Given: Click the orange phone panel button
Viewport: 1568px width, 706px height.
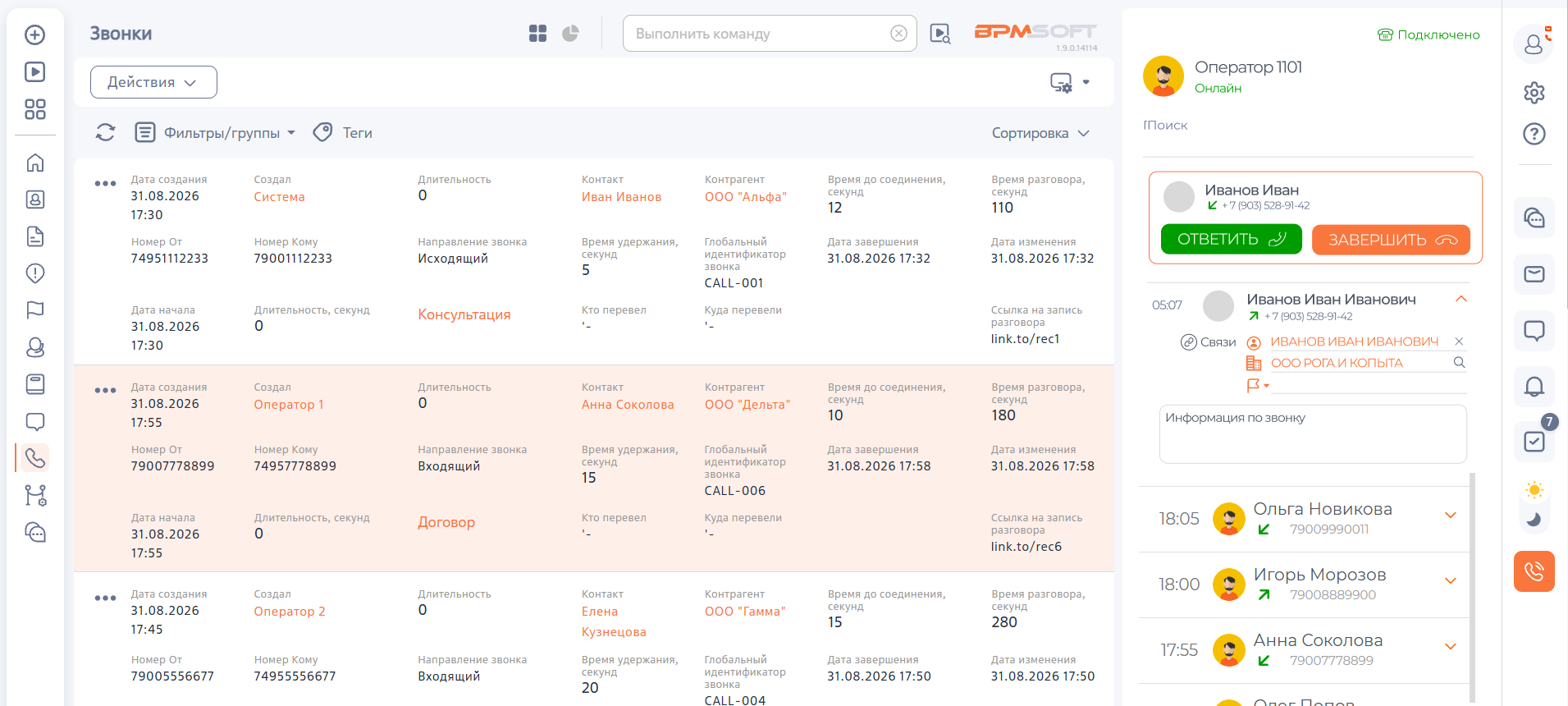Looking at the screenshot, I should 1534,571.
